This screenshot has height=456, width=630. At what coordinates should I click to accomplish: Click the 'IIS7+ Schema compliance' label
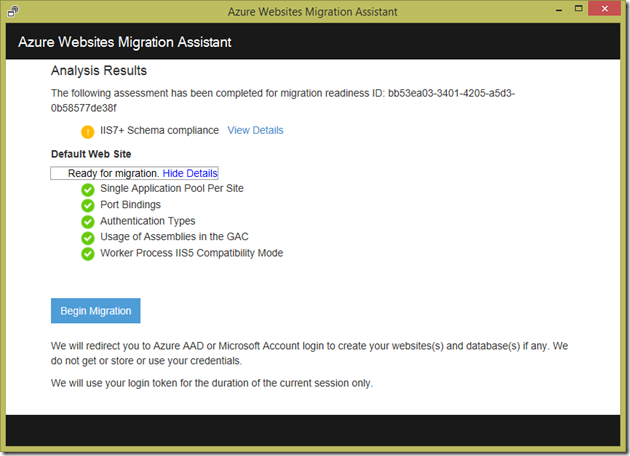pos(160,130)
